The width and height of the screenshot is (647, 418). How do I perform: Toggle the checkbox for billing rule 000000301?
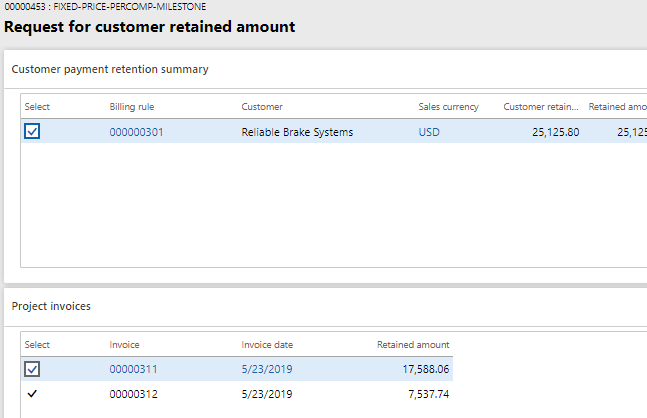[x=32, y=132]
